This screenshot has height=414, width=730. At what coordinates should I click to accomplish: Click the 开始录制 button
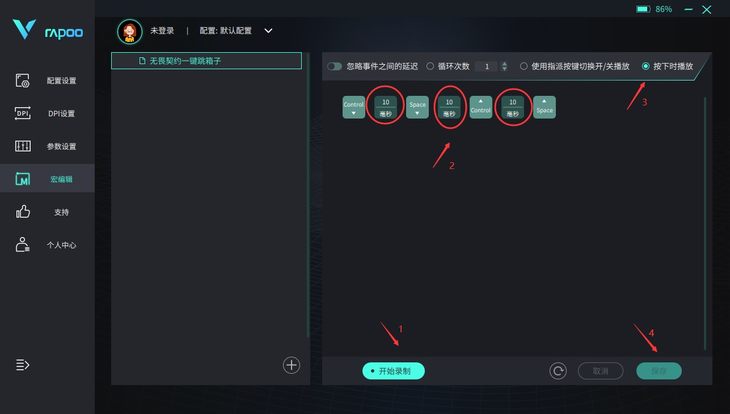tap(393, 371)
